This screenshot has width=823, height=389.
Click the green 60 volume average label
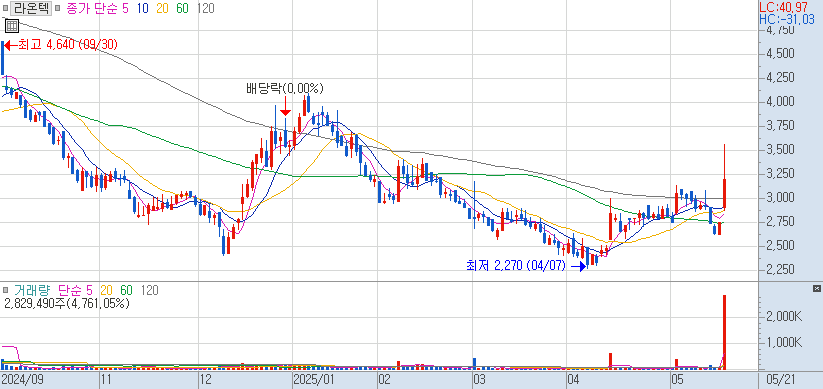pos(126,290)
